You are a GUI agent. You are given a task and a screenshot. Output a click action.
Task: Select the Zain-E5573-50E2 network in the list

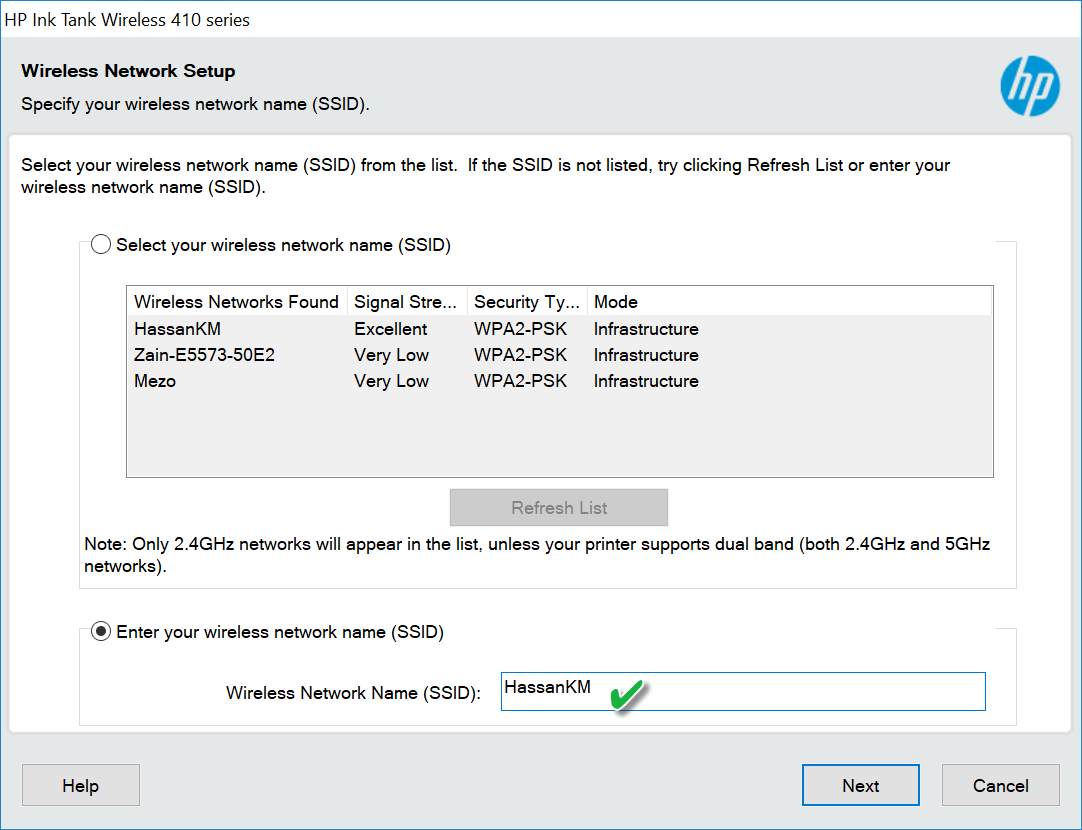(x=205, y=355)
